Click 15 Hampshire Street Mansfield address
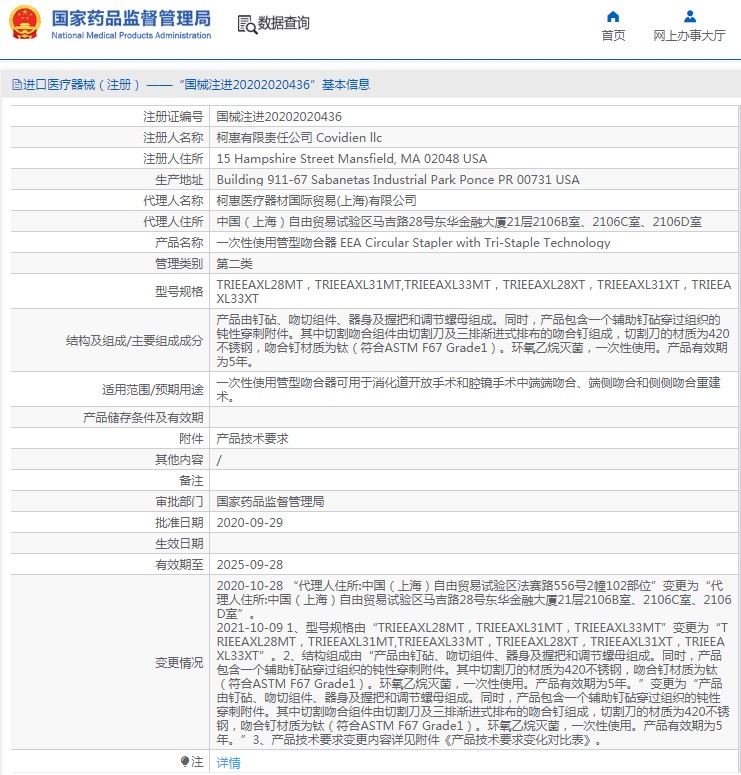The height and width of the screenshot is (775, 741). click(352, 159)
